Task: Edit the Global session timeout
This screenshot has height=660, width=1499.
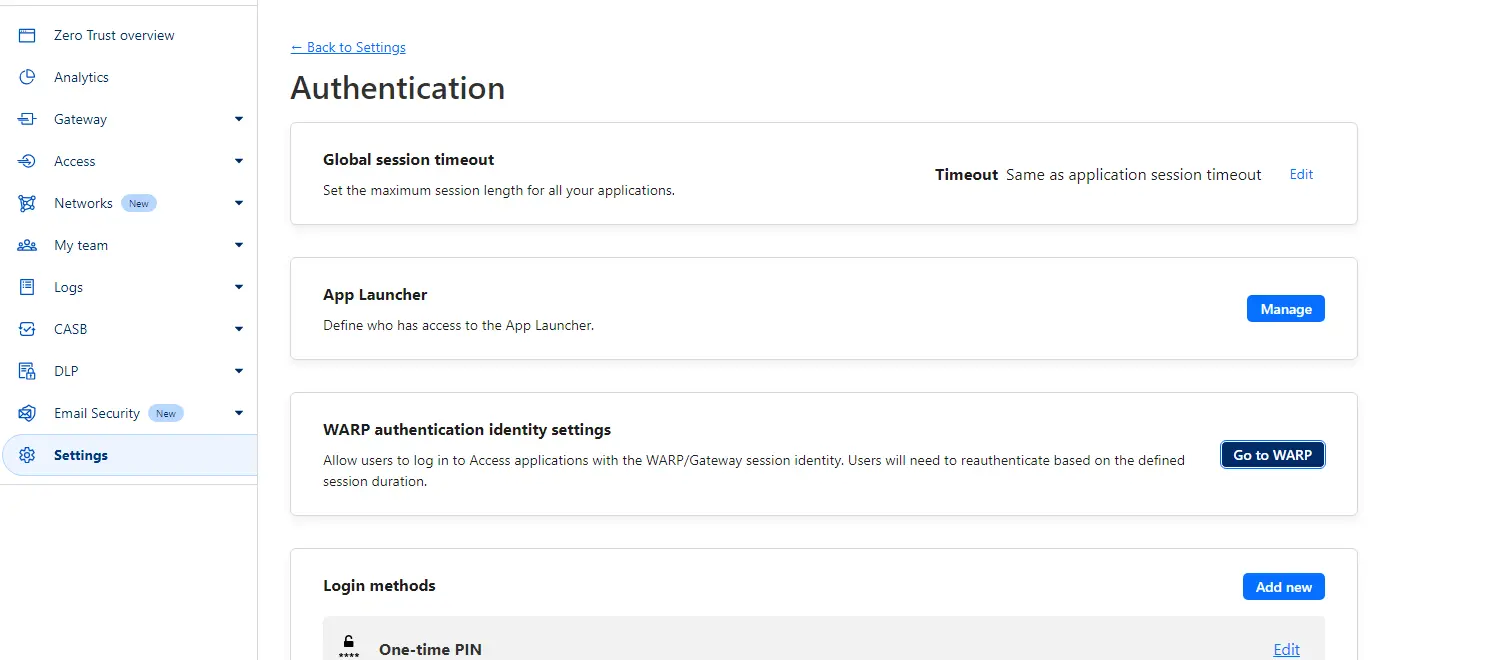Action: [x=1301, y=174]
